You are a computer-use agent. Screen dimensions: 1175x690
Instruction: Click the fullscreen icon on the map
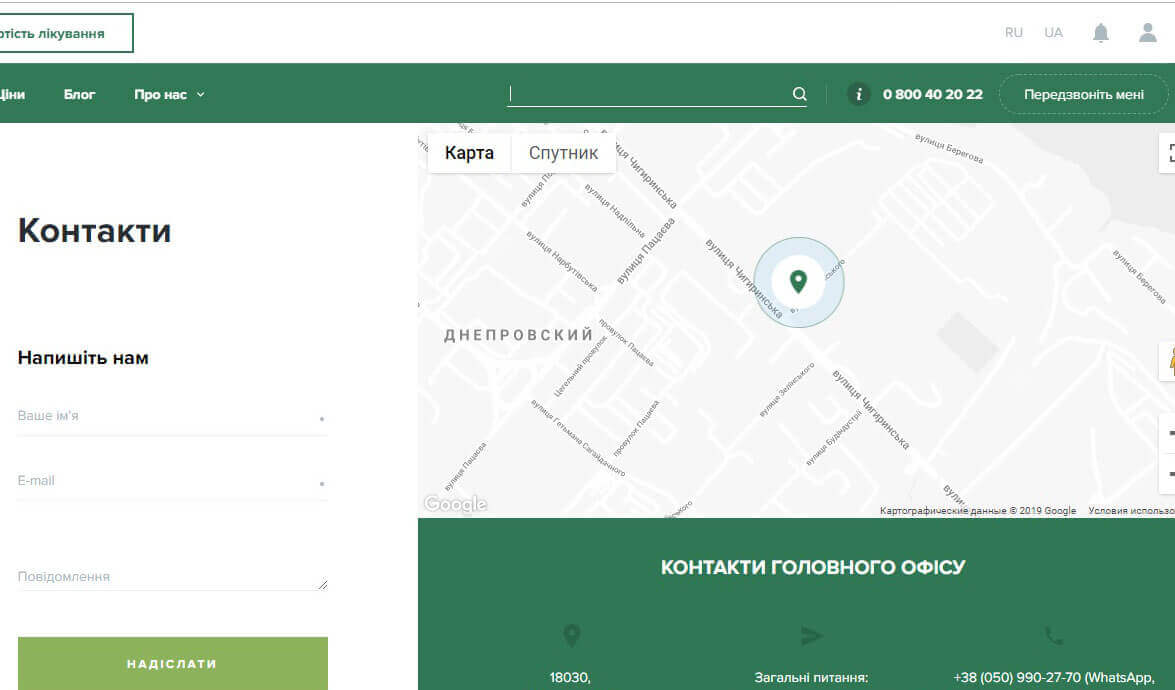[1170, 152]
